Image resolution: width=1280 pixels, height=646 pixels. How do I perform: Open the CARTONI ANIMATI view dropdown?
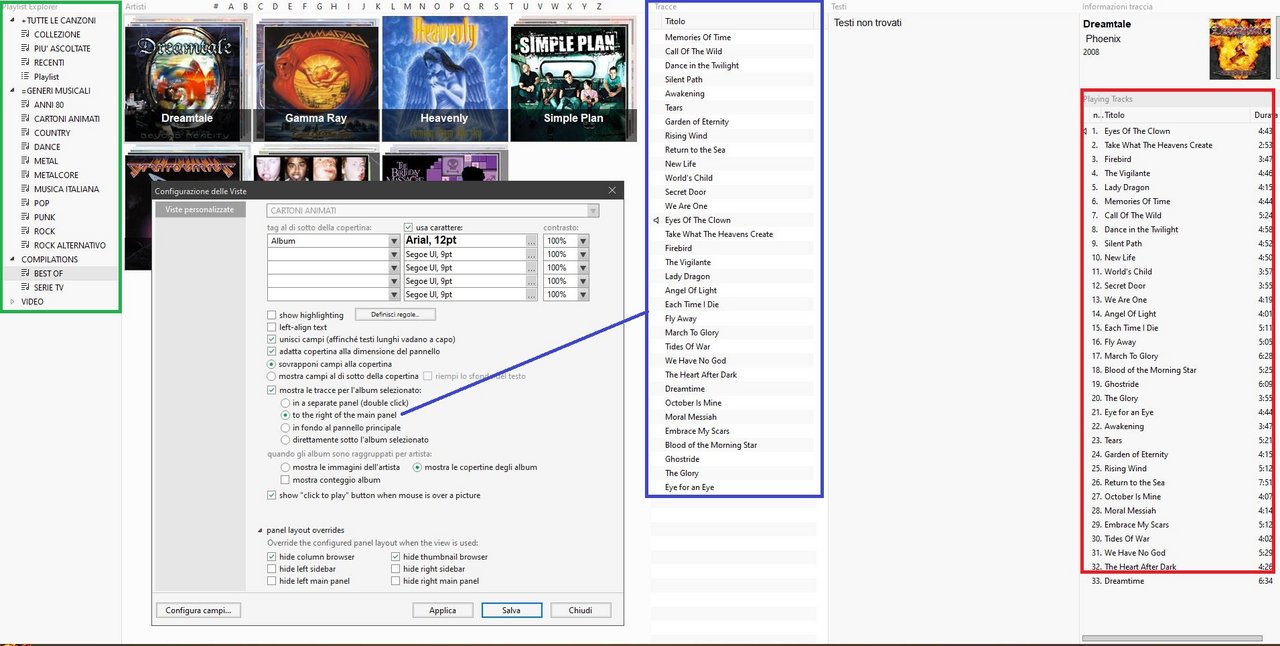[x=594, y=211]
